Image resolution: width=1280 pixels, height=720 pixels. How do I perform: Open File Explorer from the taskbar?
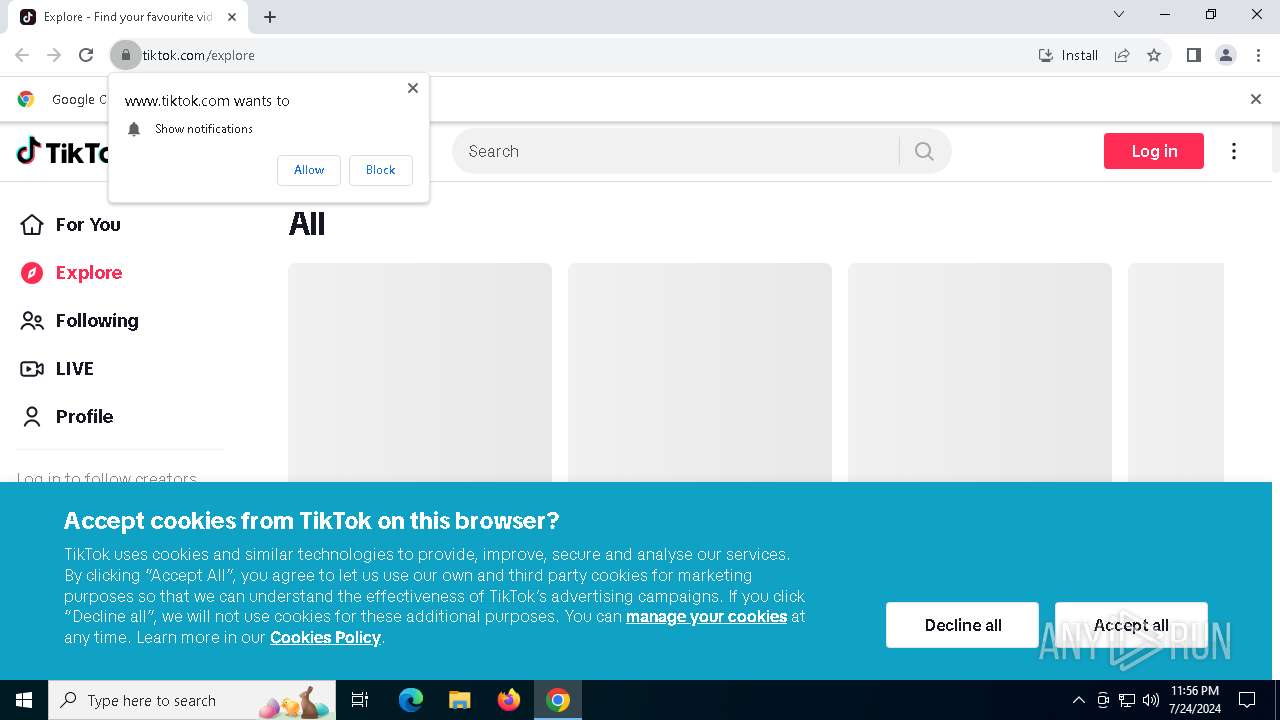[460, 700]
